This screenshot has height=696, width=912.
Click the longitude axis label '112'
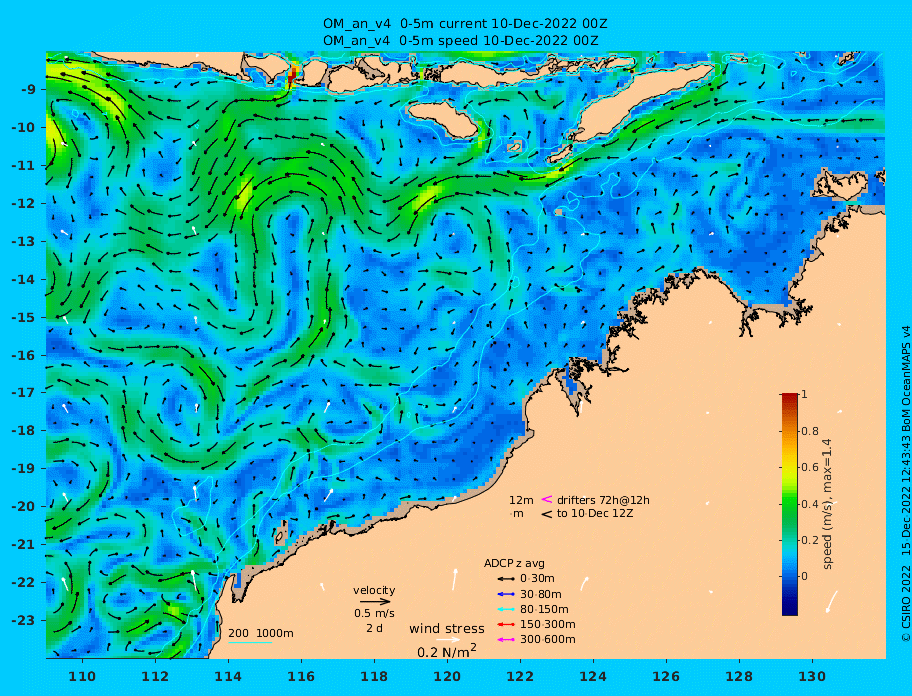pos(155,676)
